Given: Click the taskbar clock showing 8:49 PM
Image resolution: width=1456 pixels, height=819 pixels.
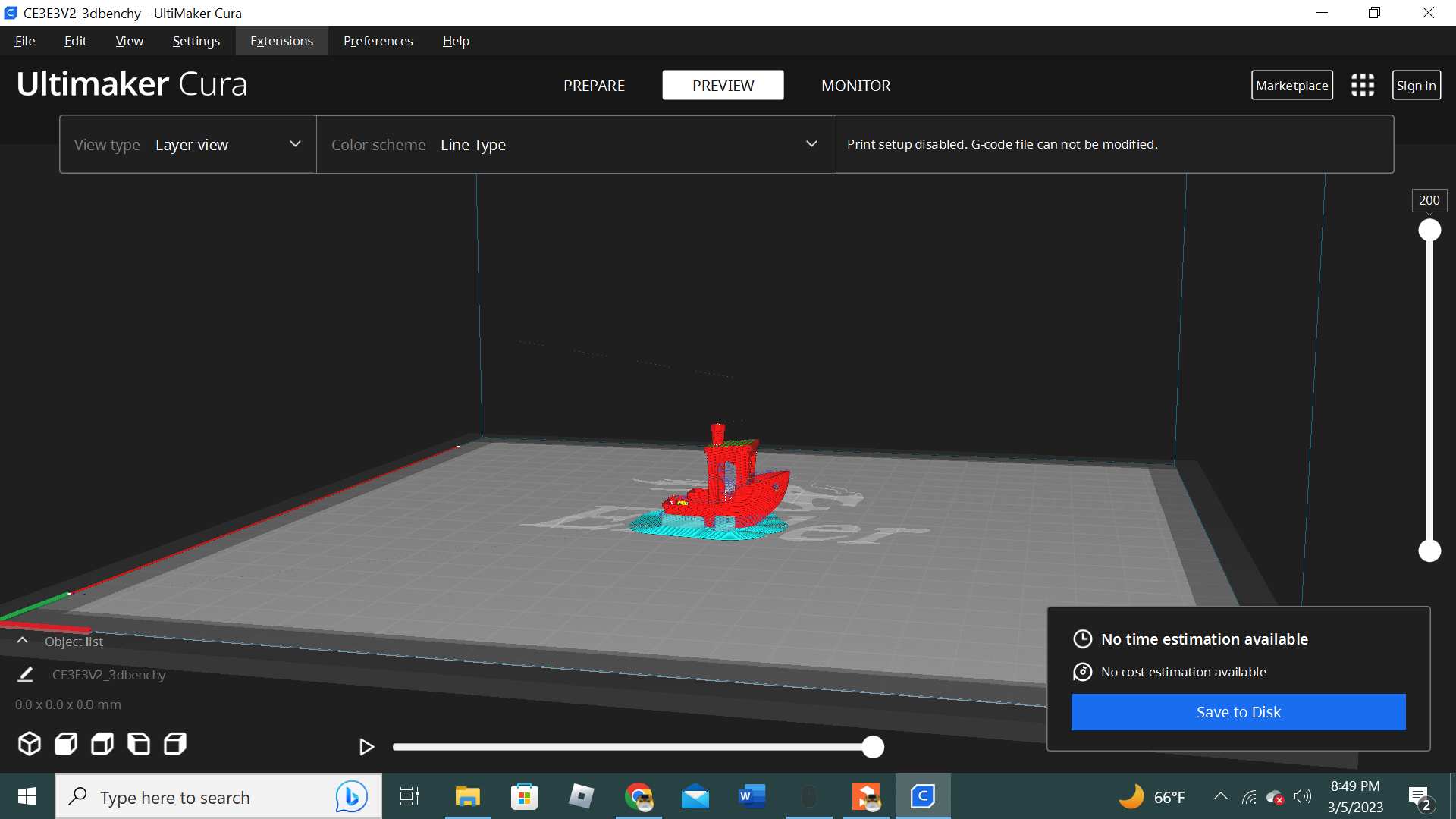Looking at the screenshot, I should 1355,796.
